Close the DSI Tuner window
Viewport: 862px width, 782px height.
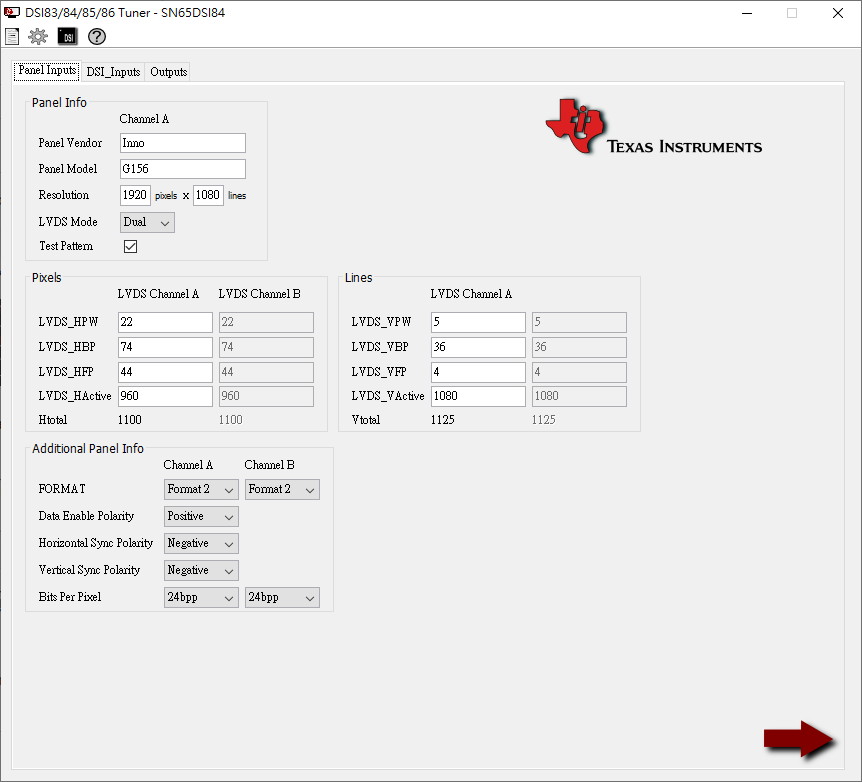pyautogui.click(x=838, y=13)
